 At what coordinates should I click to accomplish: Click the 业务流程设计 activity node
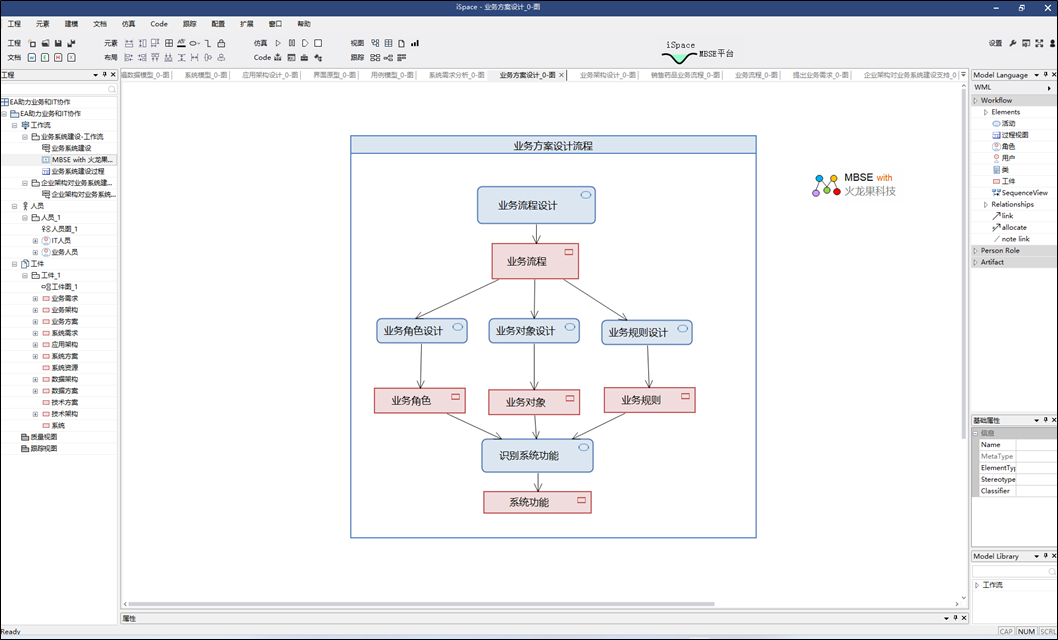[x=527, y=205]
